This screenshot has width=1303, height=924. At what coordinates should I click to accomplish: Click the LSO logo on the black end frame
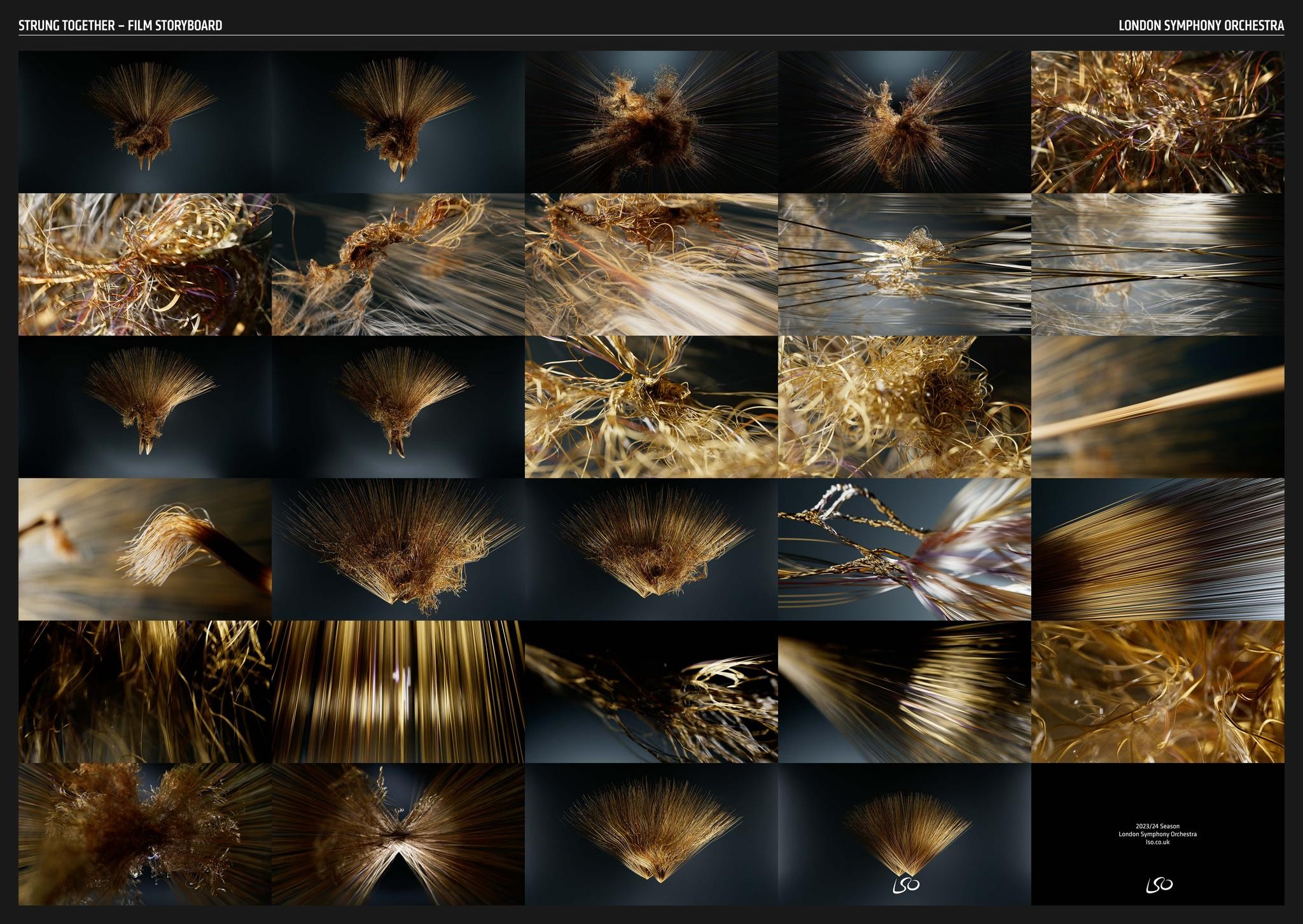1159,884
